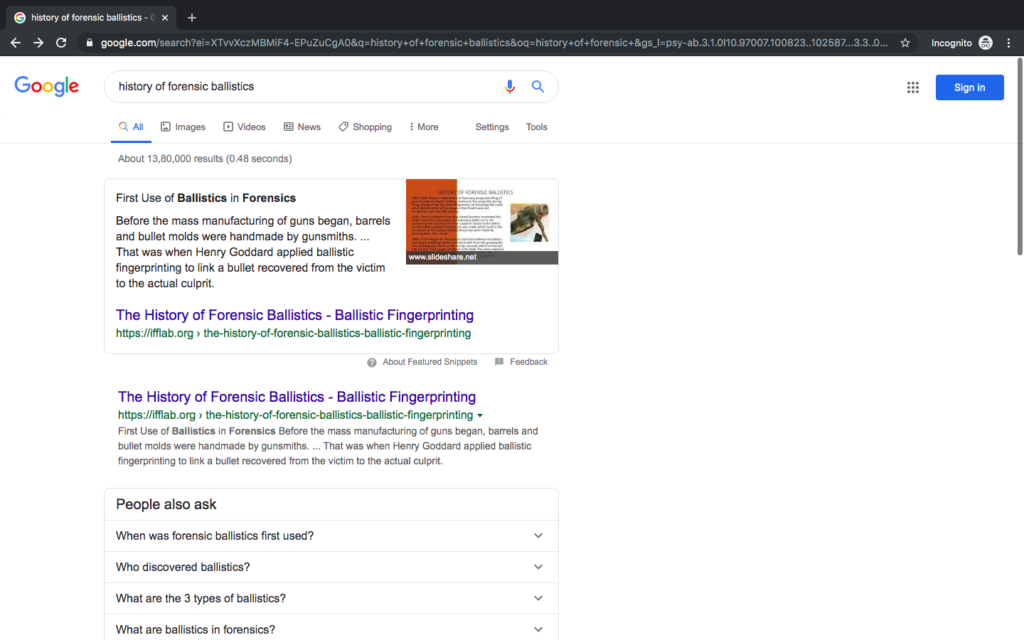This screenshot has height=640, width=1024.
Task: Start voice search with microphone icon
Action: pos(509,86)
